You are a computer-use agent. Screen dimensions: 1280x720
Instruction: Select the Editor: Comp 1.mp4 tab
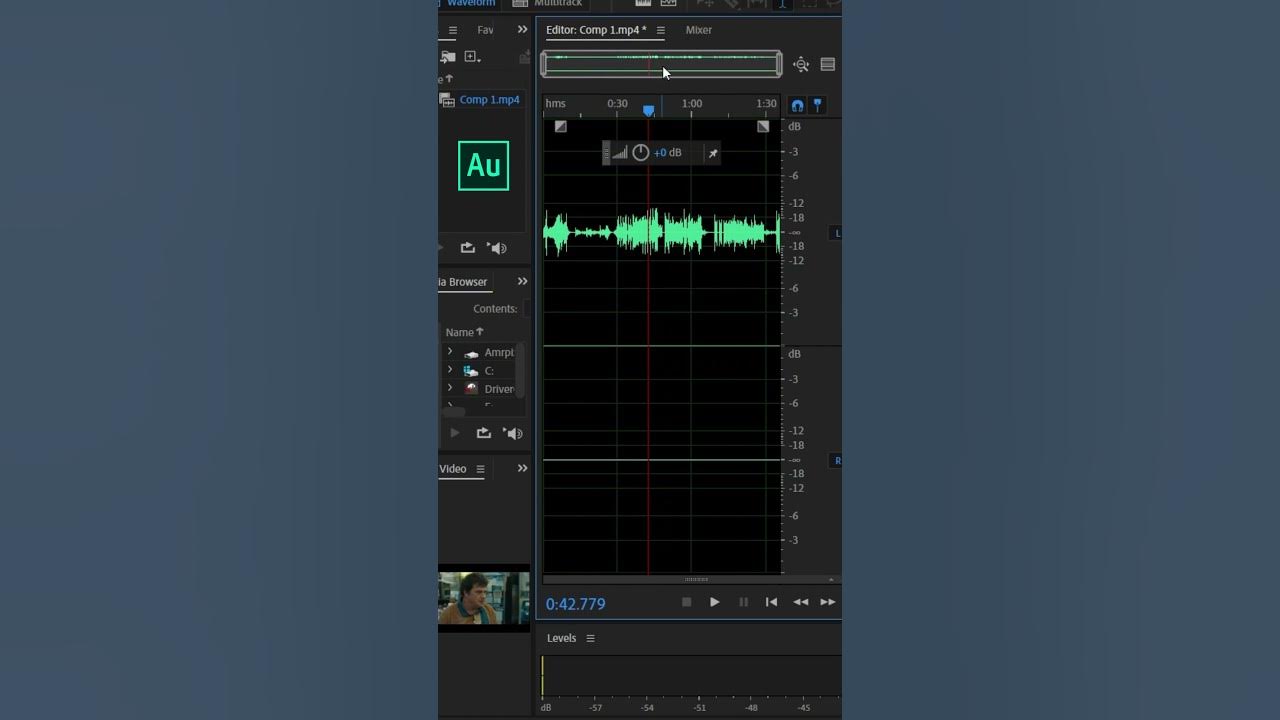pos(596,30)
